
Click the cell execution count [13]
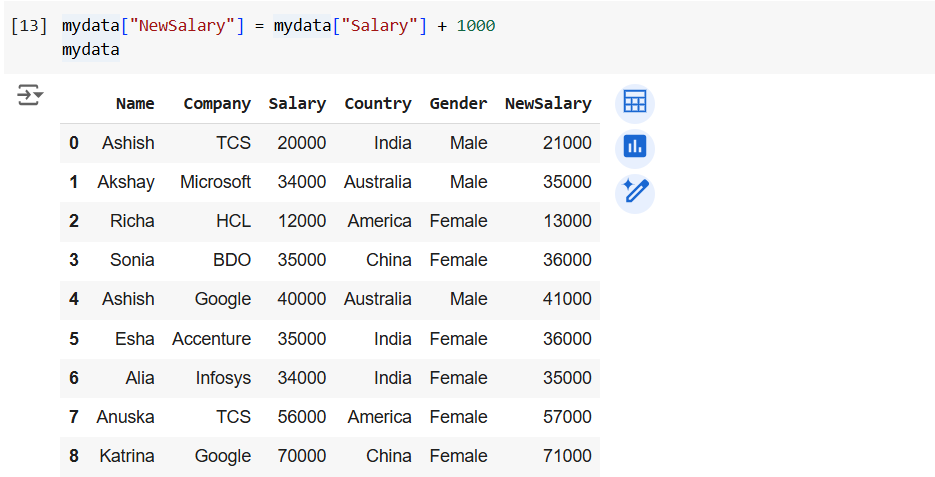(x=28, y=26)
